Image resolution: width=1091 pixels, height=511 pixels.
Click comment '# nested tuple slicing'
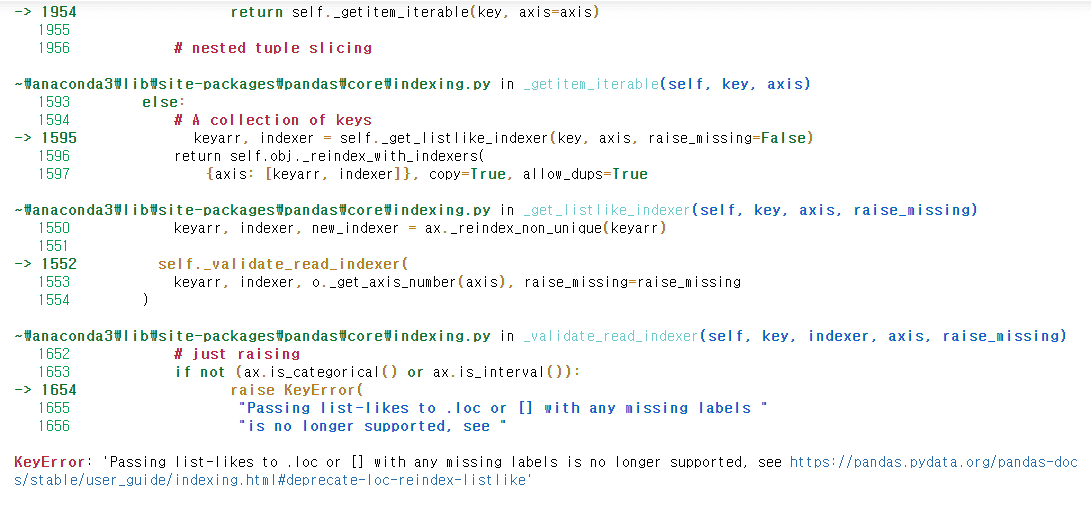(x=273, y=48)
